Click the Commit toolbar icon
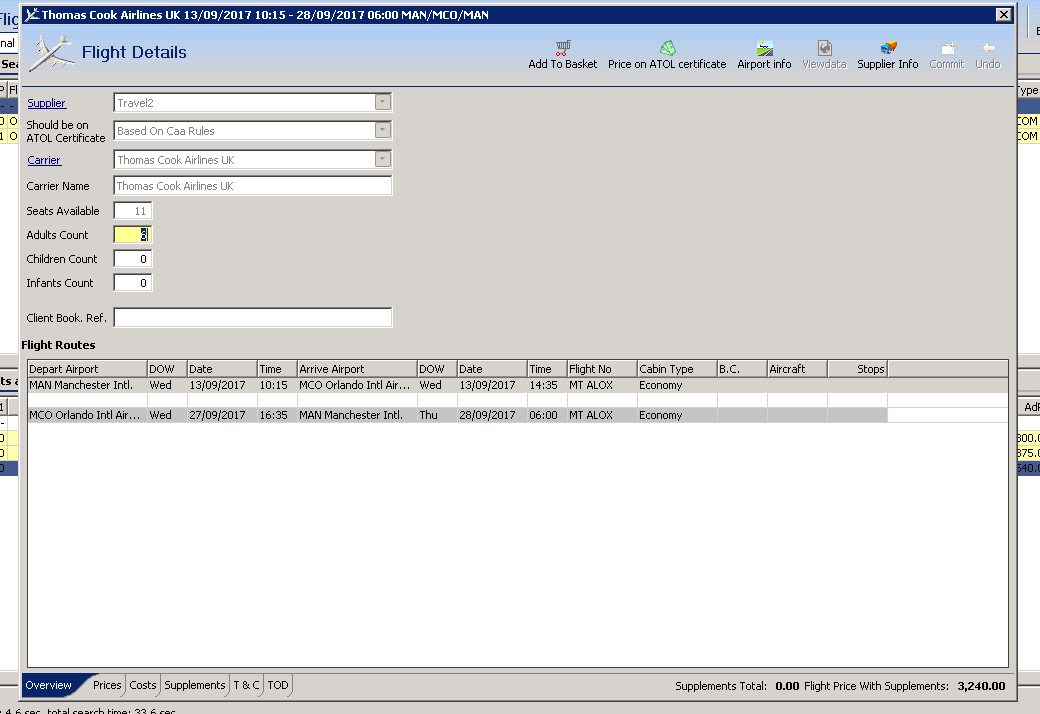Image resolution: width=1040 pixels, height=714 pixels. tap(947, 48)
